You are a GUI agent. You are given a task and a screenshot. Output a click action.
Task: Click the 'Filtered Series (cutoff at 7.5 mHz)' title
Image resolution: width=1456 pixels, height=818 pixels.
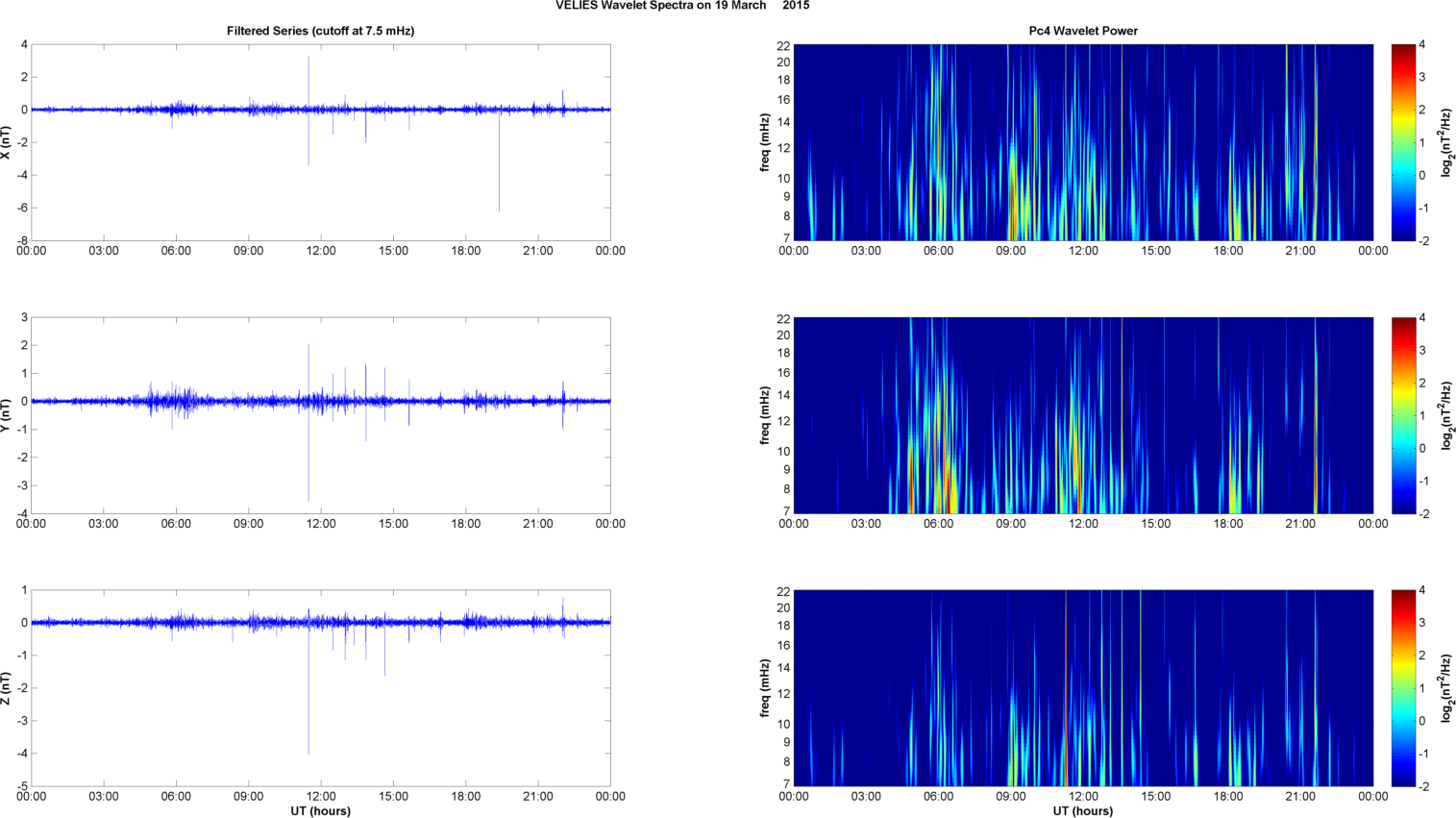click(320, 31)
